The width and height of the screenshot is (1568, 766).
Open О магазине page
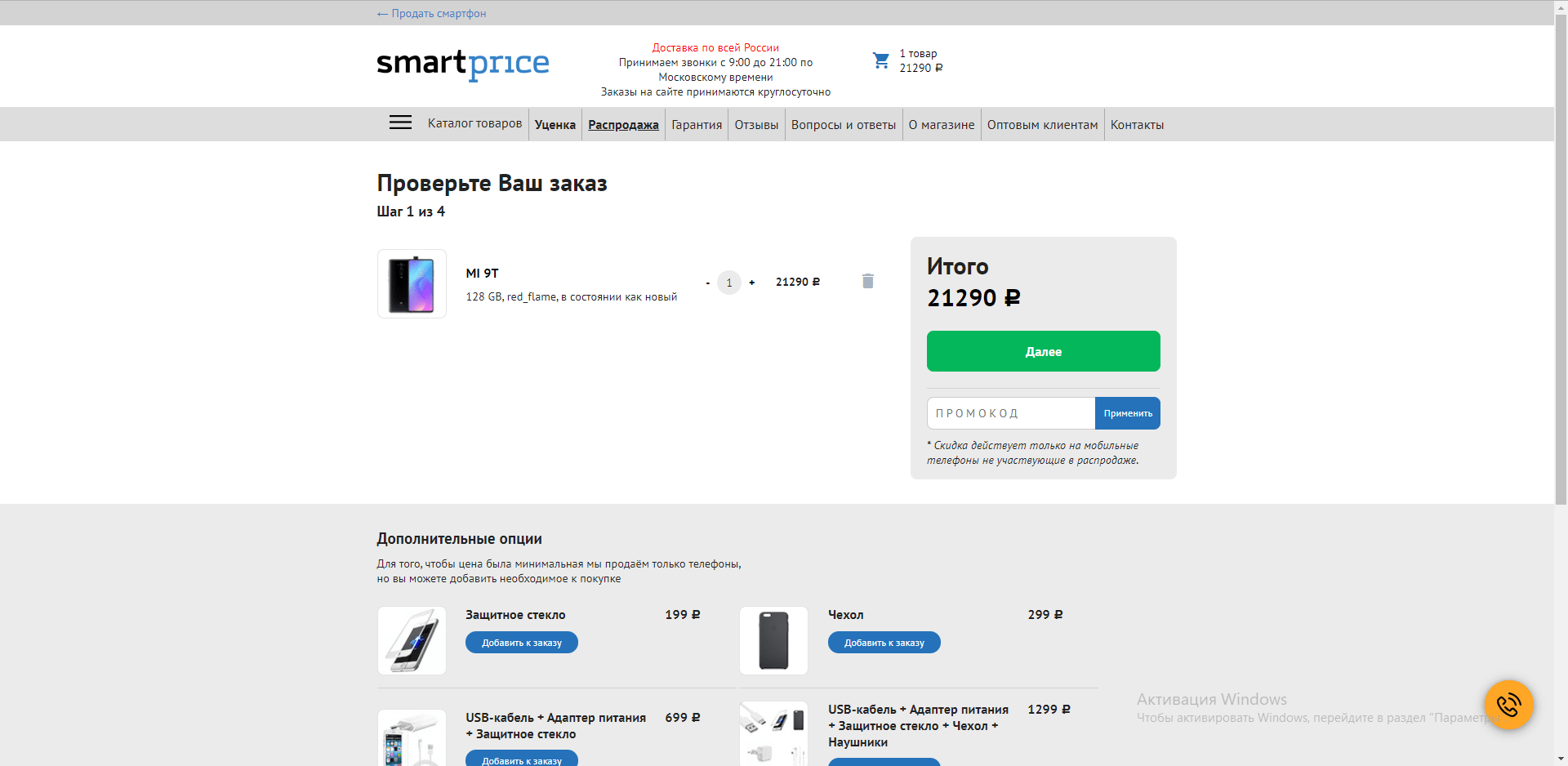(942, 125)
